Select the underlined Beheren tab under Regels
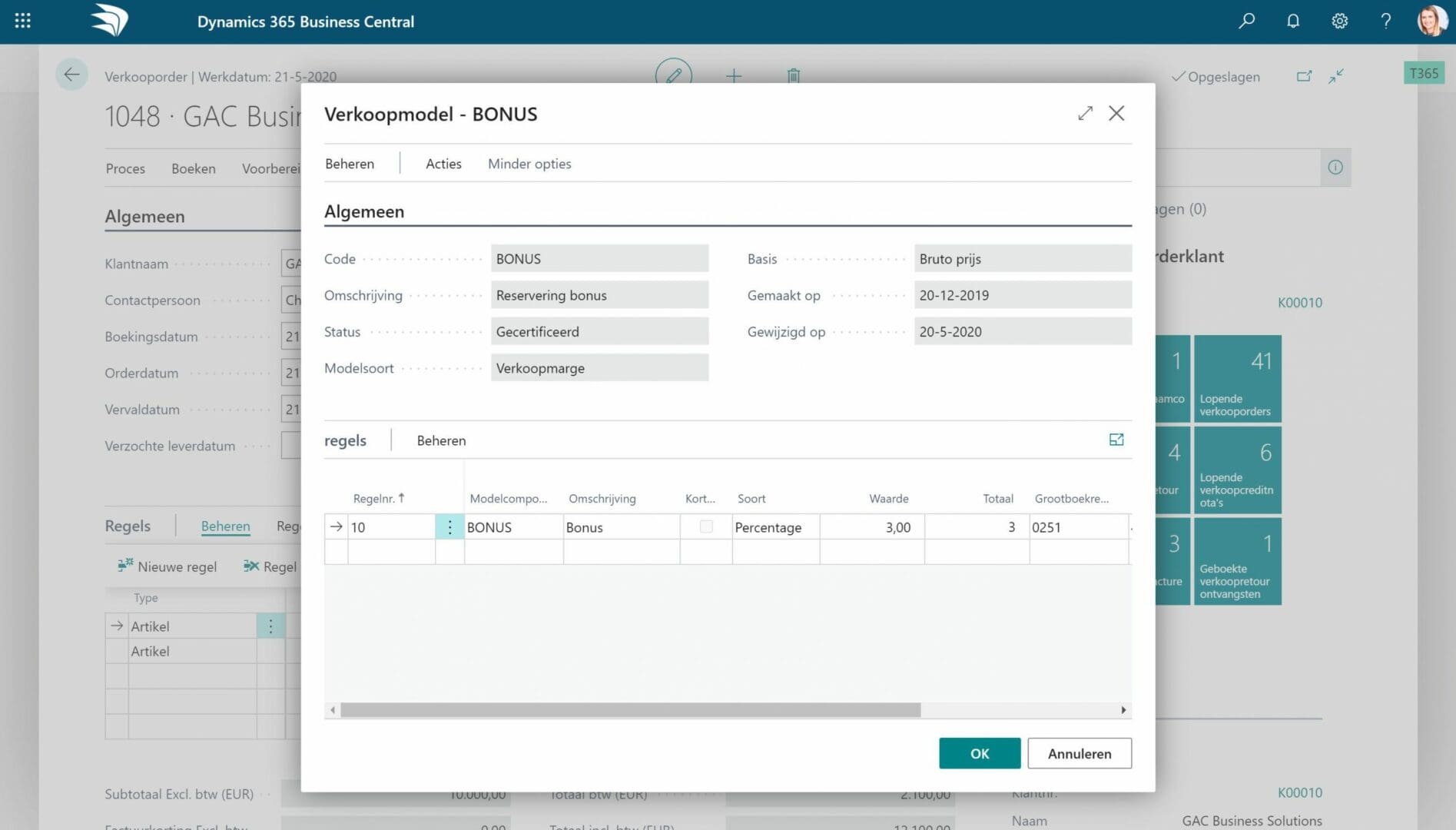Viewport: 1456px width, 830px height. (225, 526)
